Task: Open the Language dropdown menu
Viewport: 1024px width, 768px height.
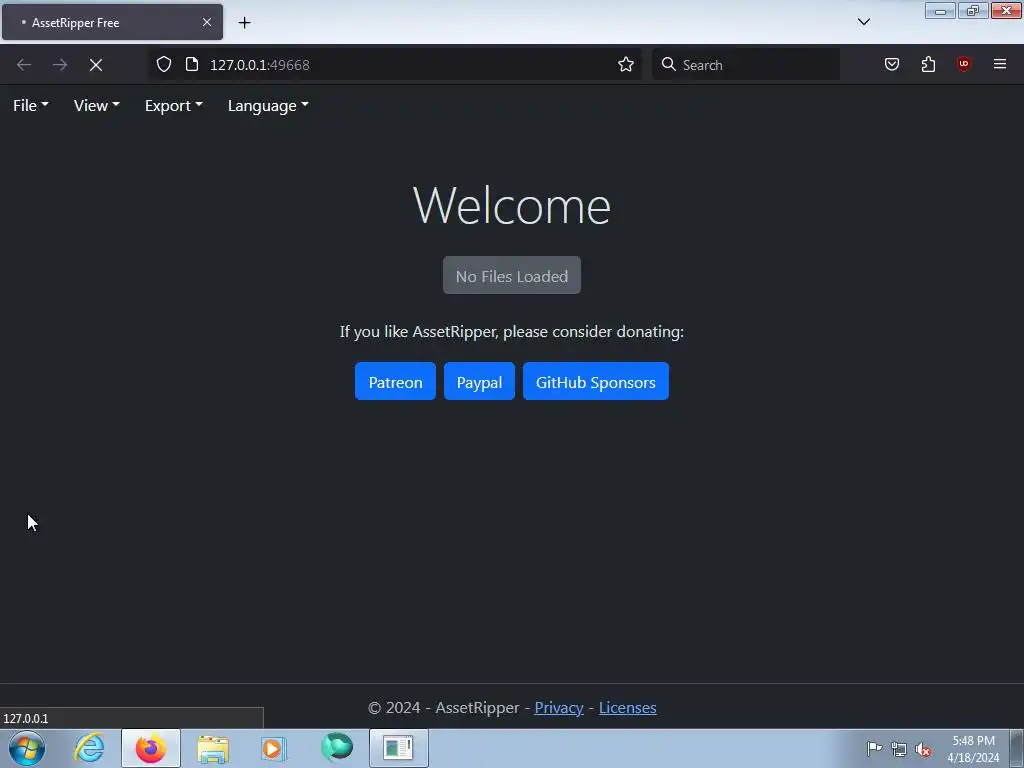Action: point(268,106)
